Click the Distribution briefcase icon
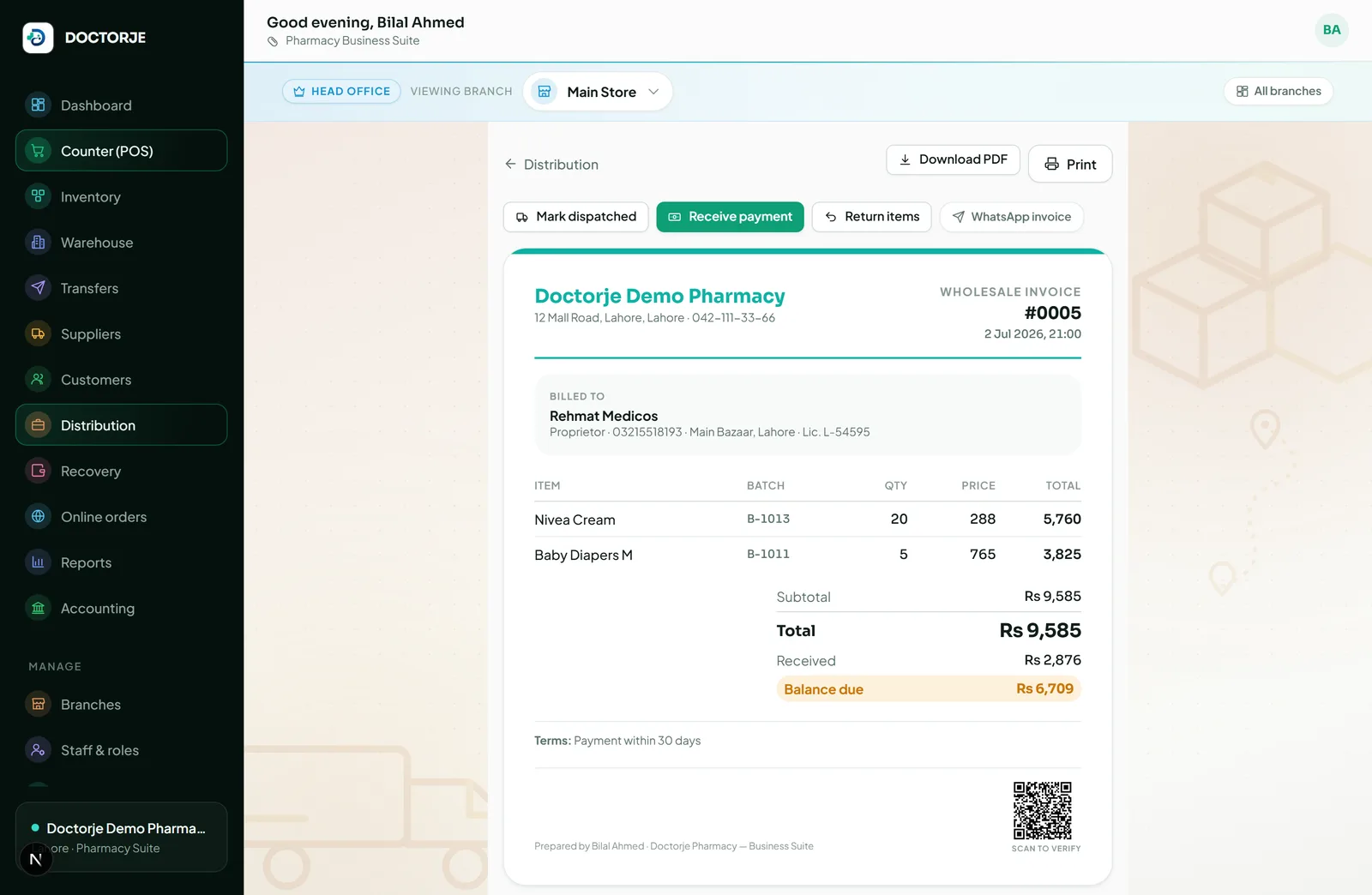Image resolution: width=1372 pixels, height=895 pixels. [38, 425]
